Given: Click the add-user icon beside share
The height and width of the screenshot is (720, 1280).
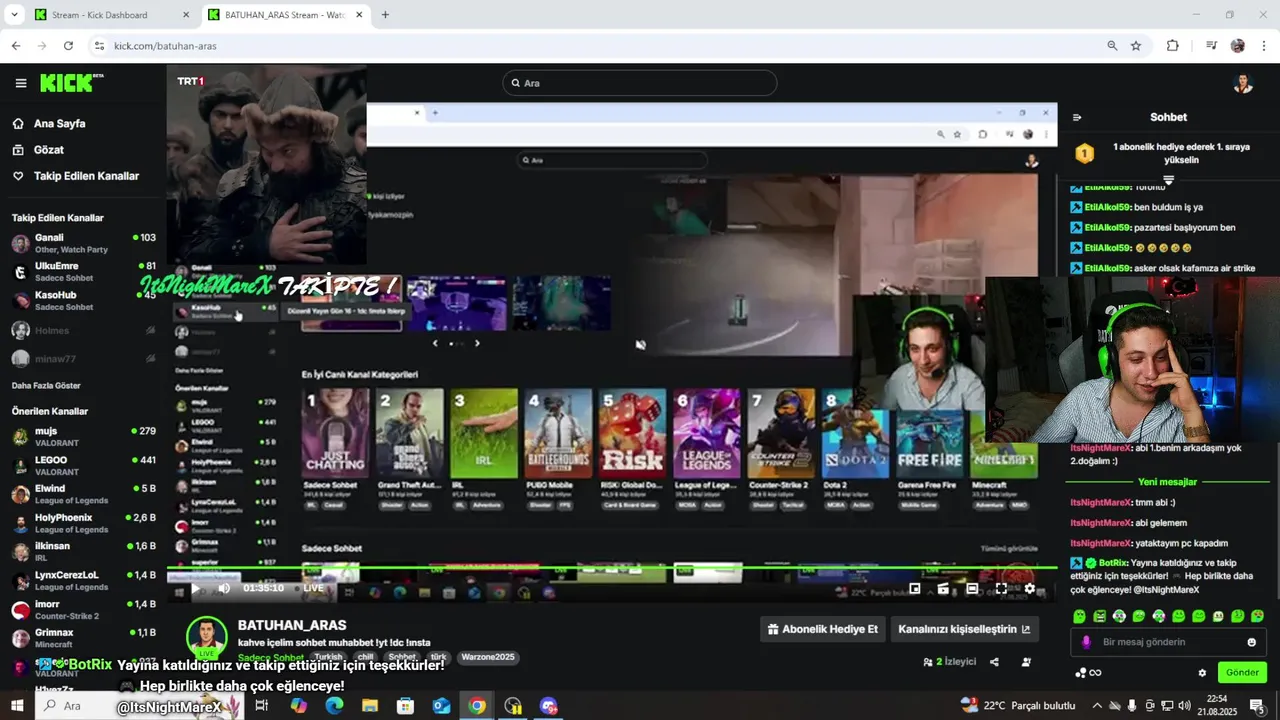Looking at the screenshot, I should [1026, 662].
